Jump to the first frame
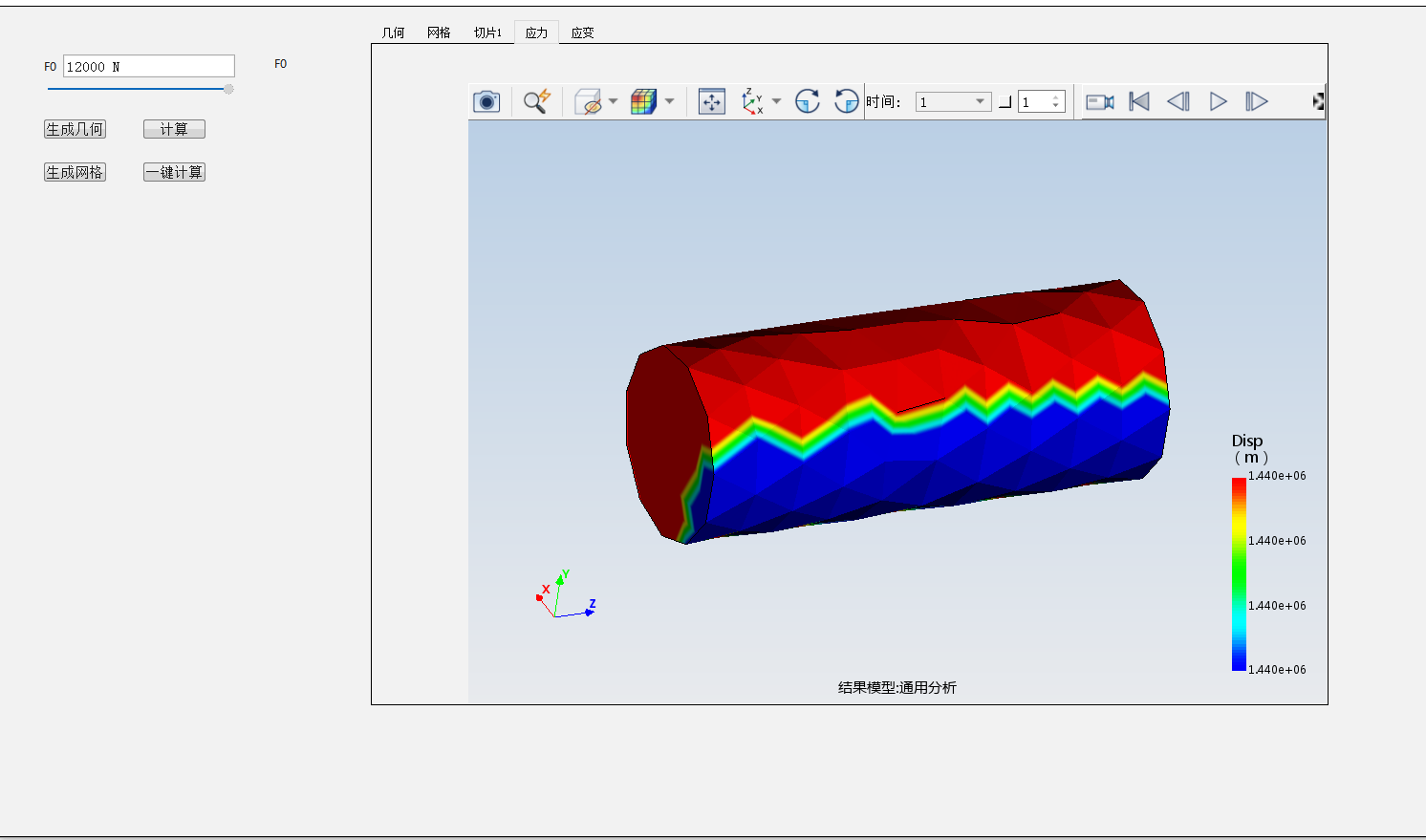This screenshot has width=1426, height=840. 1139,101
